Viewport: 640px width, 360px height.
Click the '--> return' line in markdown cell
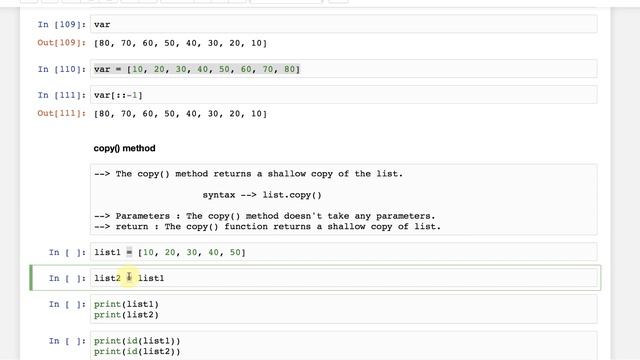[267, 227]
